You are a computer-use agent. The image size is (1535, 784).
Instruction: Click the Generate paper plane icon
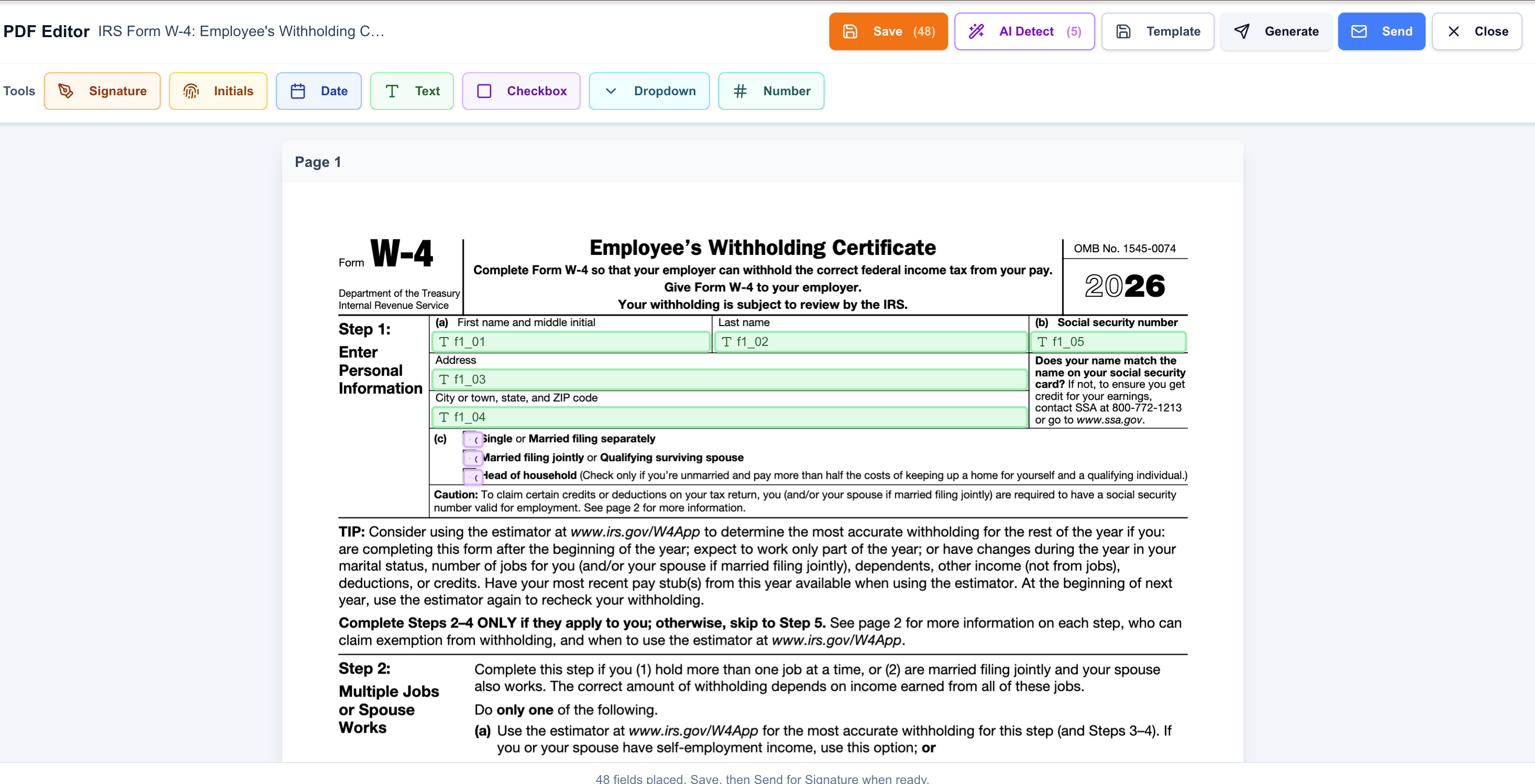click(1241, 31)
